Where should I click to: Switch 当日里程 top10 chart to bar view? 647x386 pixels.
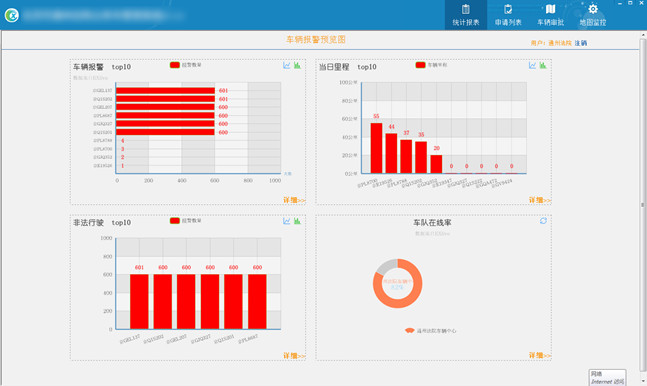(x=543, y=65)
